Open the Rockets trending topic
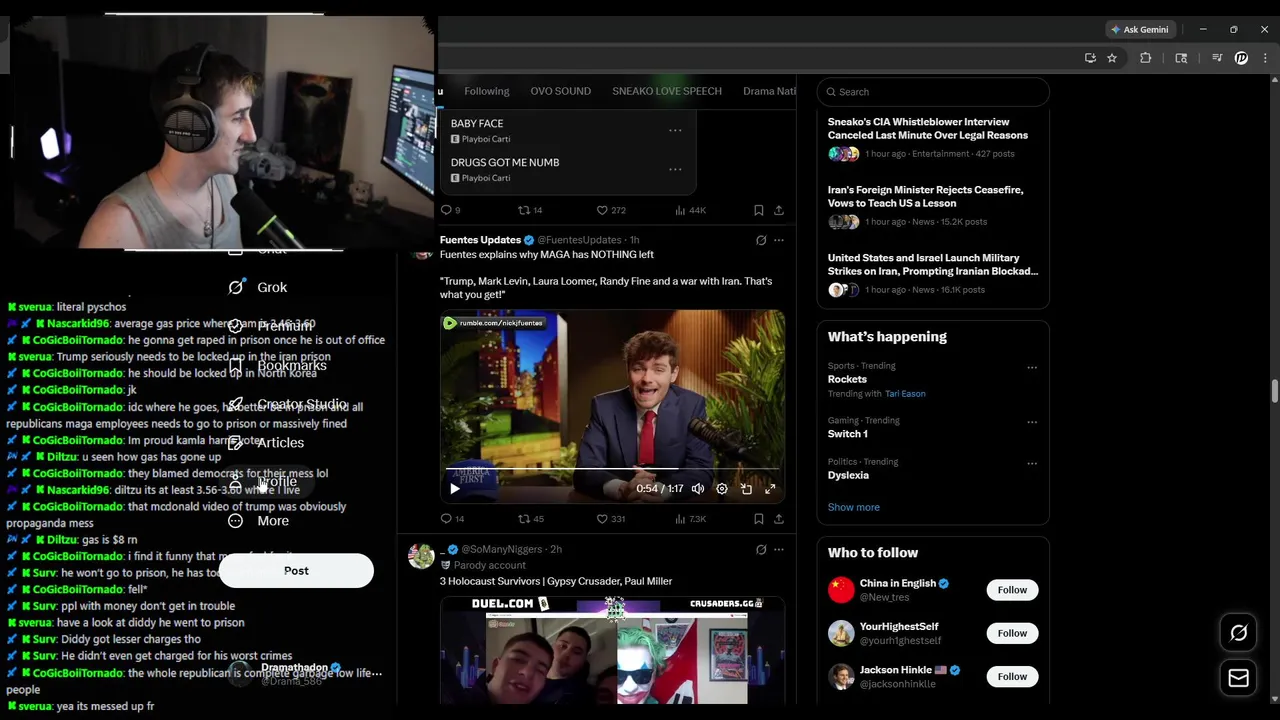1280x720 pixels. click(x=847, y=379)
